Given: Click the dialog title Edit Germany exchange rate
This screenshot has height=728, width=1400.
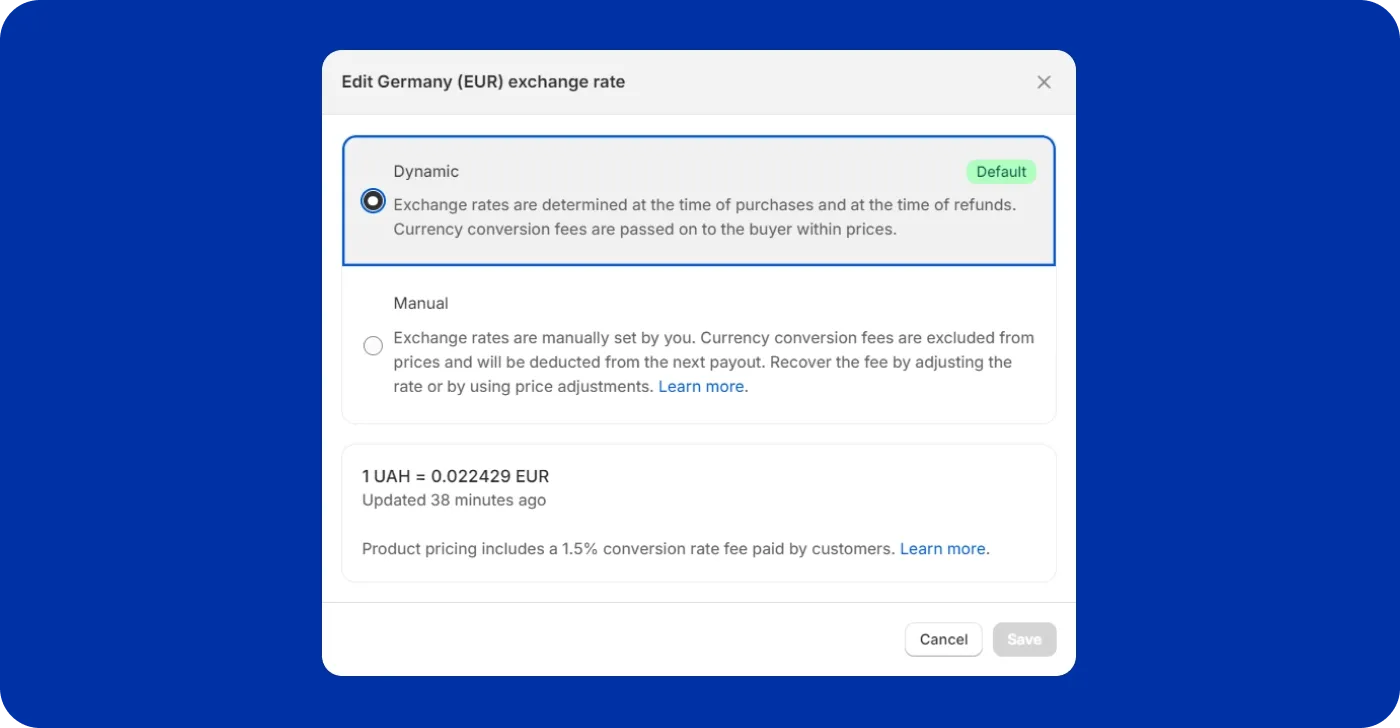Looking at the screenshot, I should (x=483, y=81).
